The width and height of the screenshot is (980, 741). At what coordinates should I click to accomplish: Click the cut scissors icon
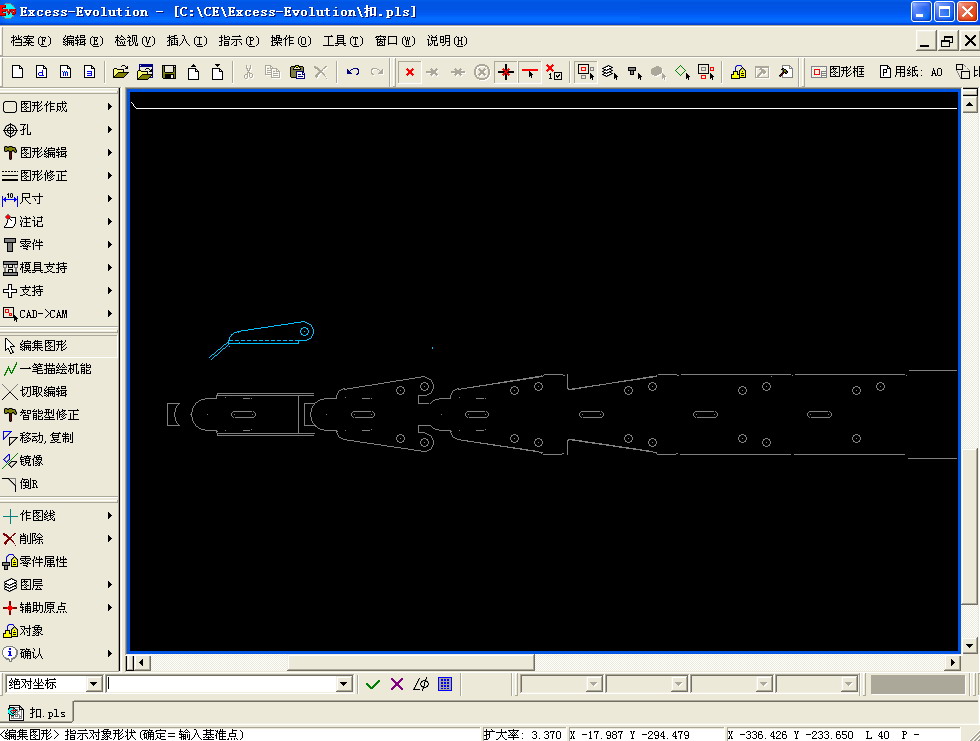pyautogui.click(x=248, y=72)
